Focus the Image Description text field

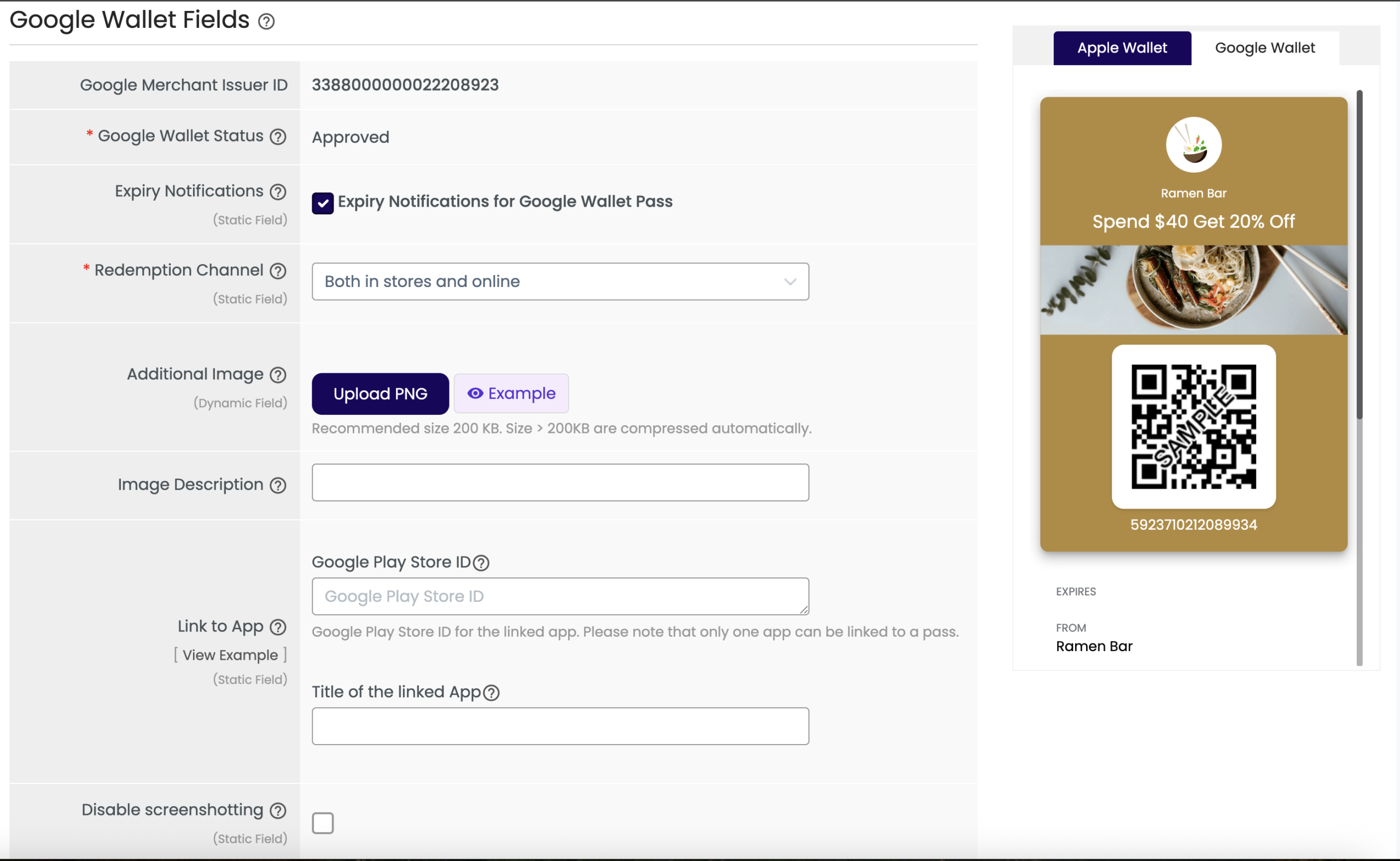(561, 482)
